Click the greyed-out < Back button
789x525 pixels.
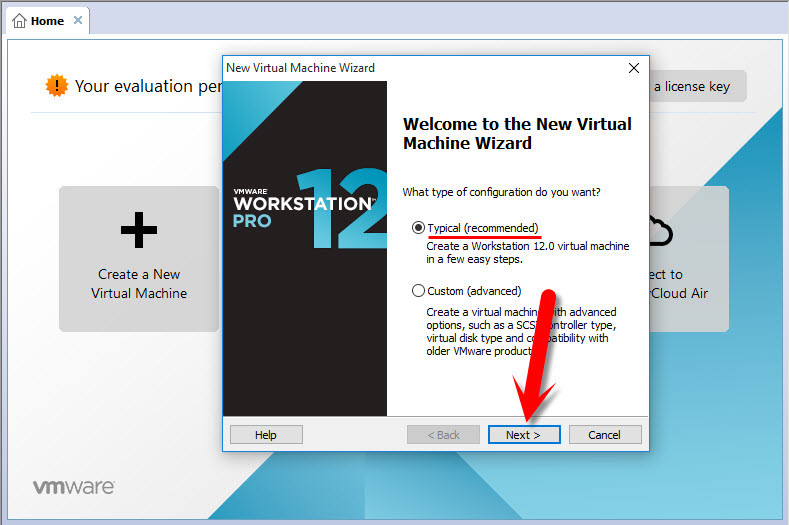tap(443, 435)
